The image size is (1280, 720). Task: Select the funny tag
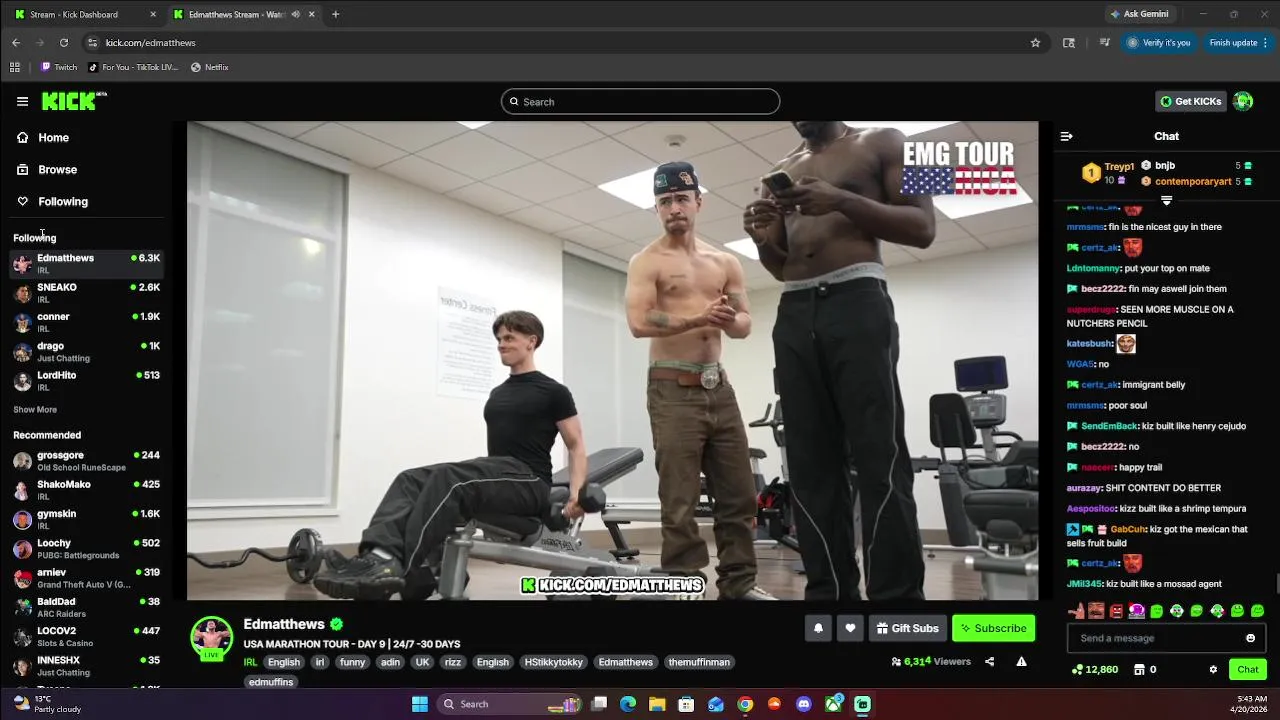click(x=352, y=662)
